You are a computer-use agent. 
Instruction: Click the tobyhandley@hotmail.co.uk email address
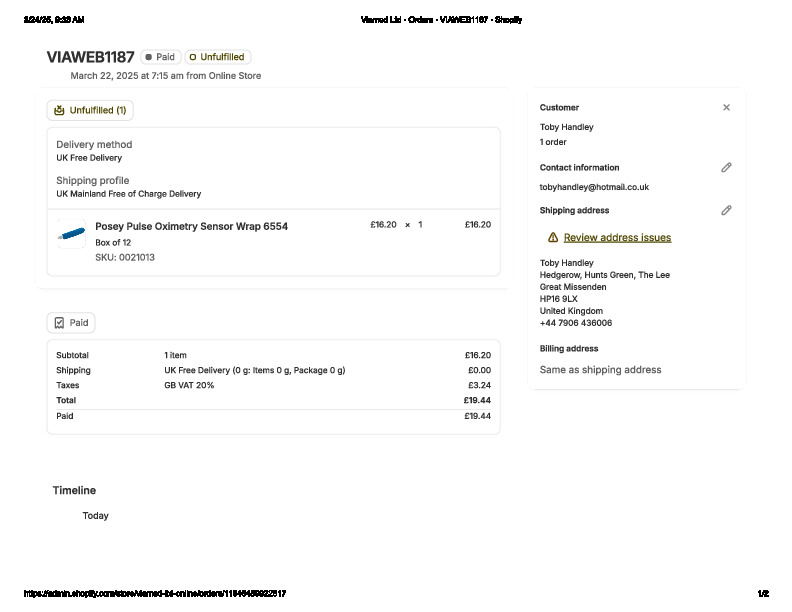[x=594, y=187]
